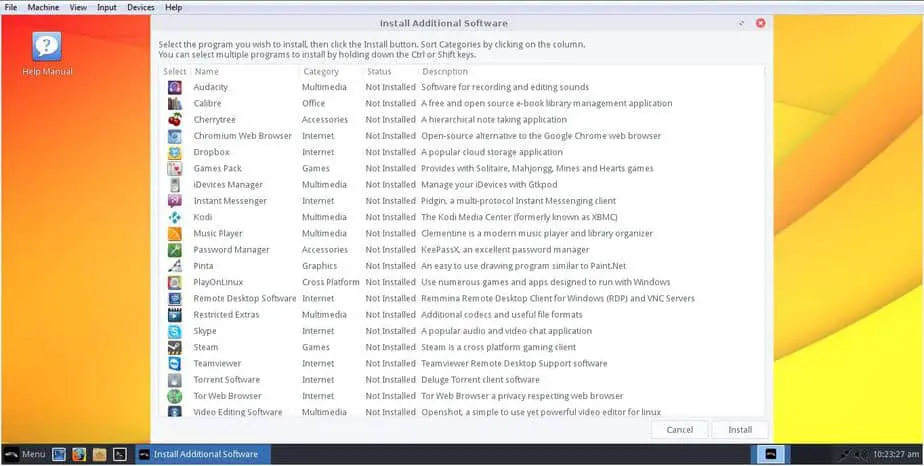Click the Cherrytree cherries icon
This screenshot has height=466, width=924.
[174, 120]
